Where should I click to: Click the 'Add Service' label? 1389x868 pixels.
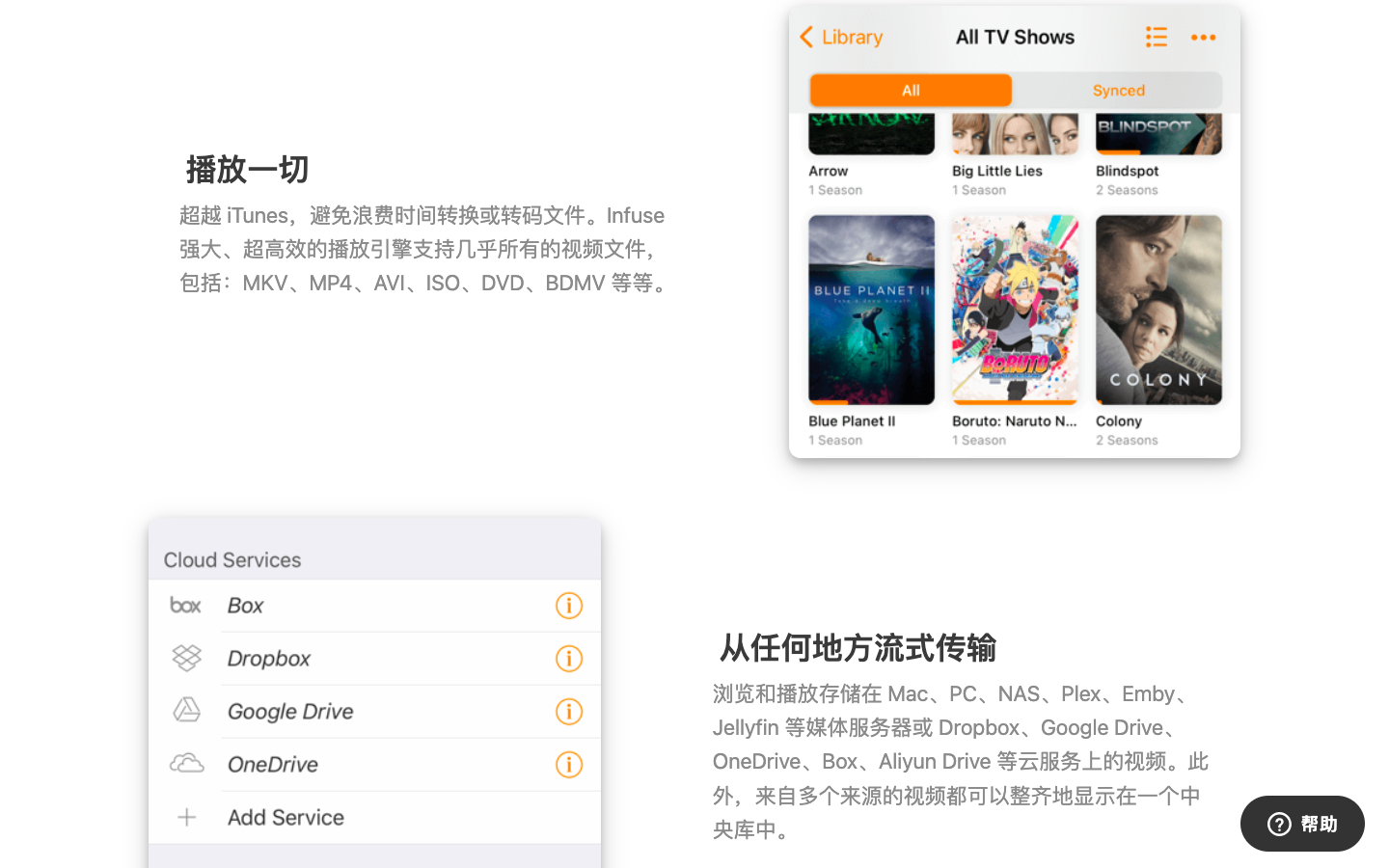[286, 818]
